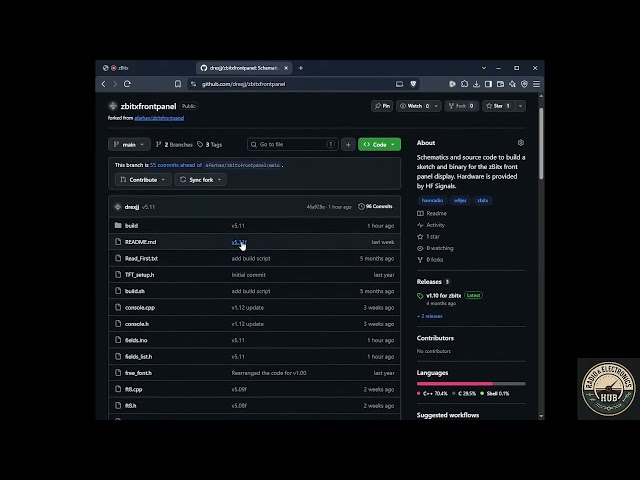The height and width of the screenshot is (480, 640).
Task: Open the extensions puzzle icon
Action: (464, 84)
